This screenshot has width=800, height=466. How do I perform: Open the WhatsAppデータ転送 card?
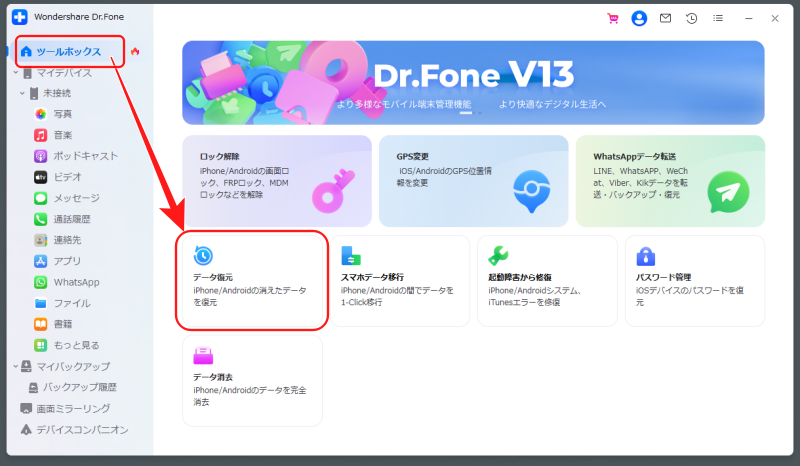pyautogui.click(x=670, y=181)
